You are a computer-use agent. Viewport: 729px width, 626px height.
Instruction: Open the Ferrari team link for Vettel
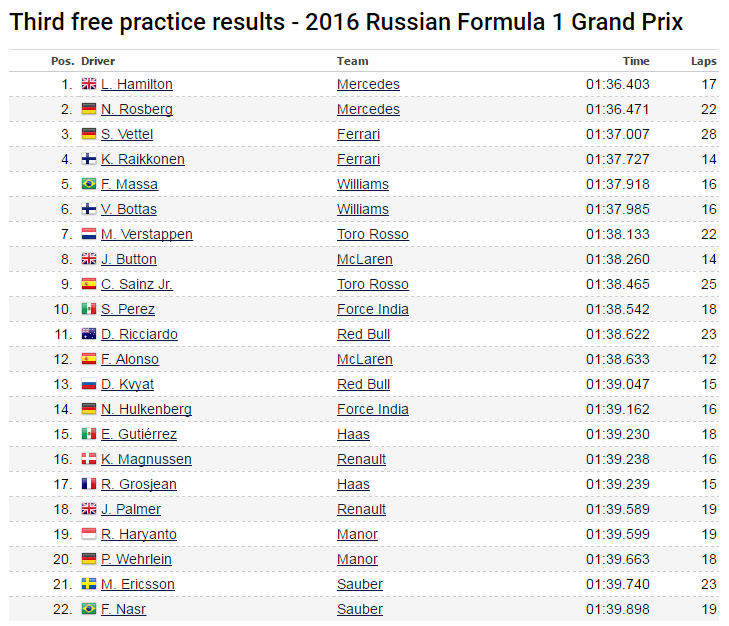(x=358, y=135)
